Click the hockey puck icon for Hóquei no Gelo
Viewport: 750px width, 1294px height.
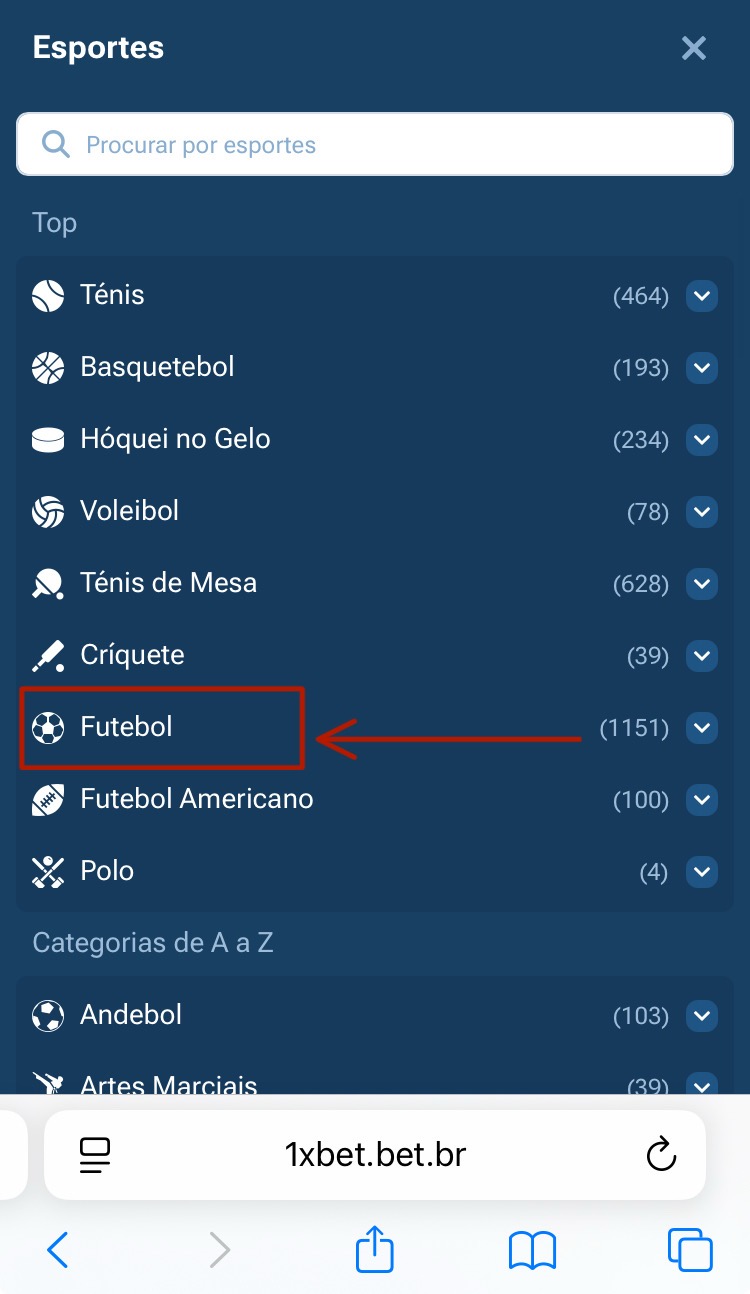click(x=48, y=440)
